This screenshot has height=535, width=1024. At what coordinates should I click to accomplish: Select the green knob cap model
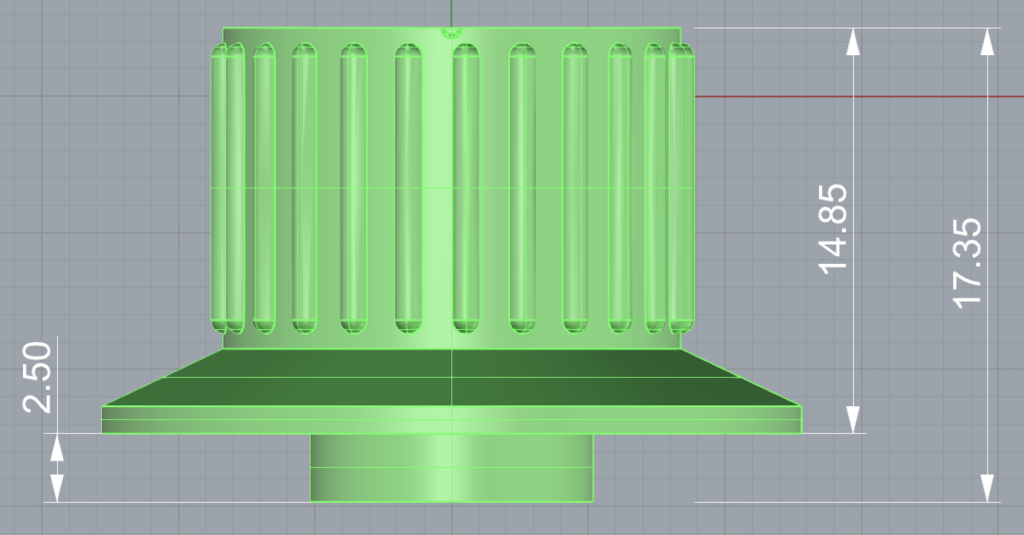point(452,265)
